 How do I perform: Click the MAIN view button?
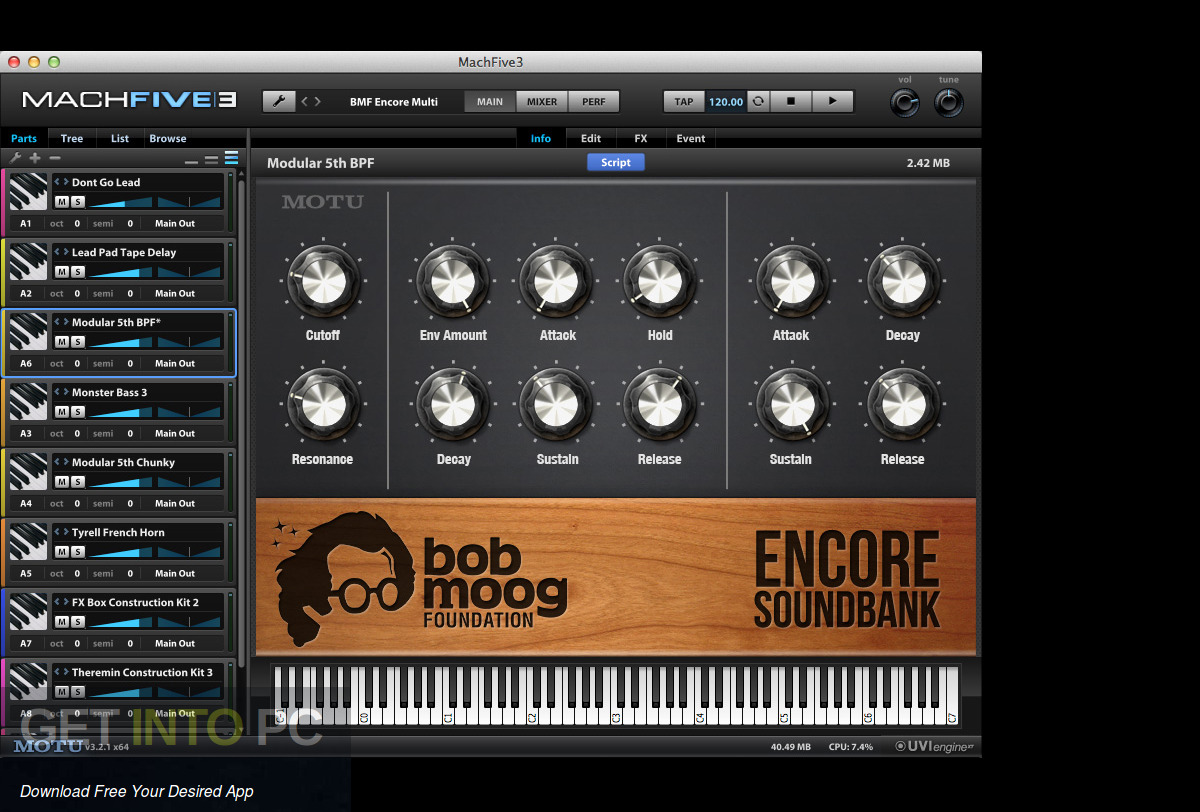(x=490, y=101)
